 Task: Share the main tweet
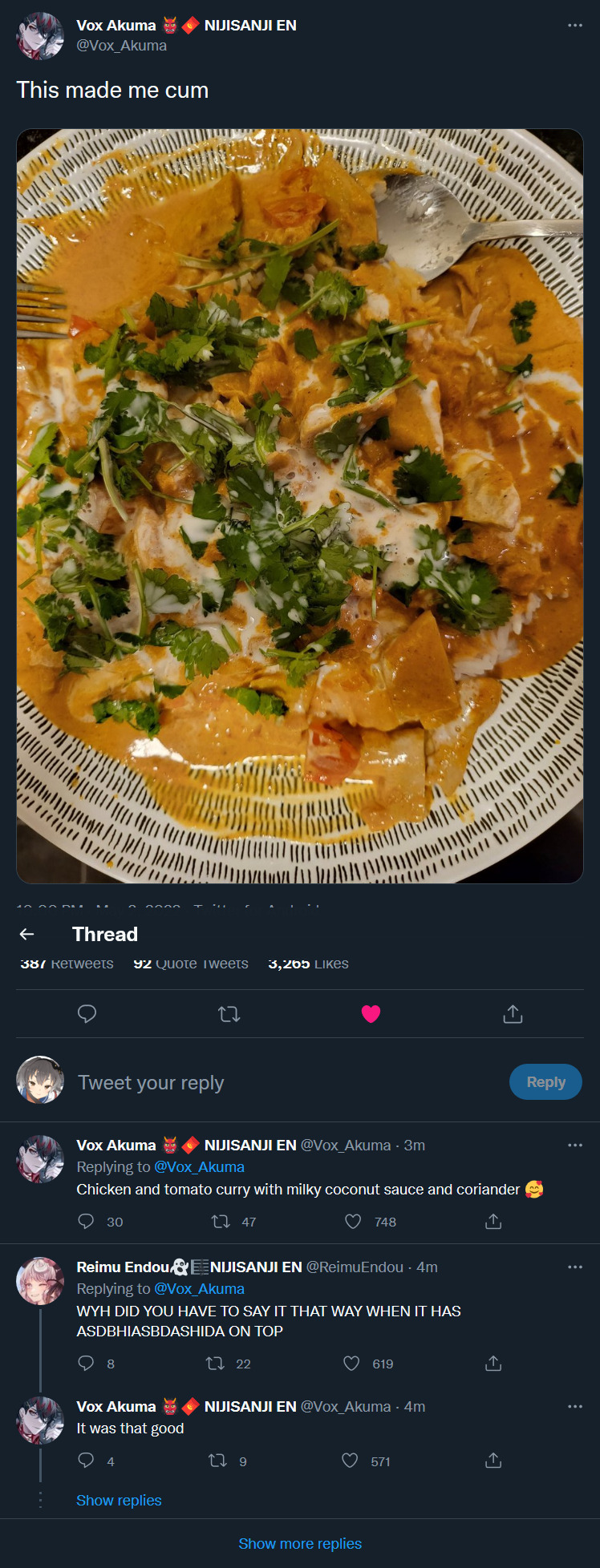(x=513, y=1014)
